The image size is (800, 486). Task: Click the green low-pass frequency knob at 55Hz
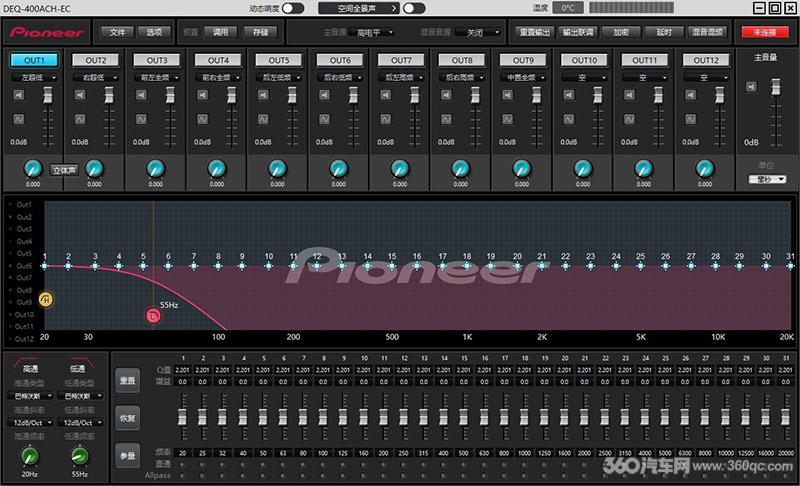click(x=79, y=456)
